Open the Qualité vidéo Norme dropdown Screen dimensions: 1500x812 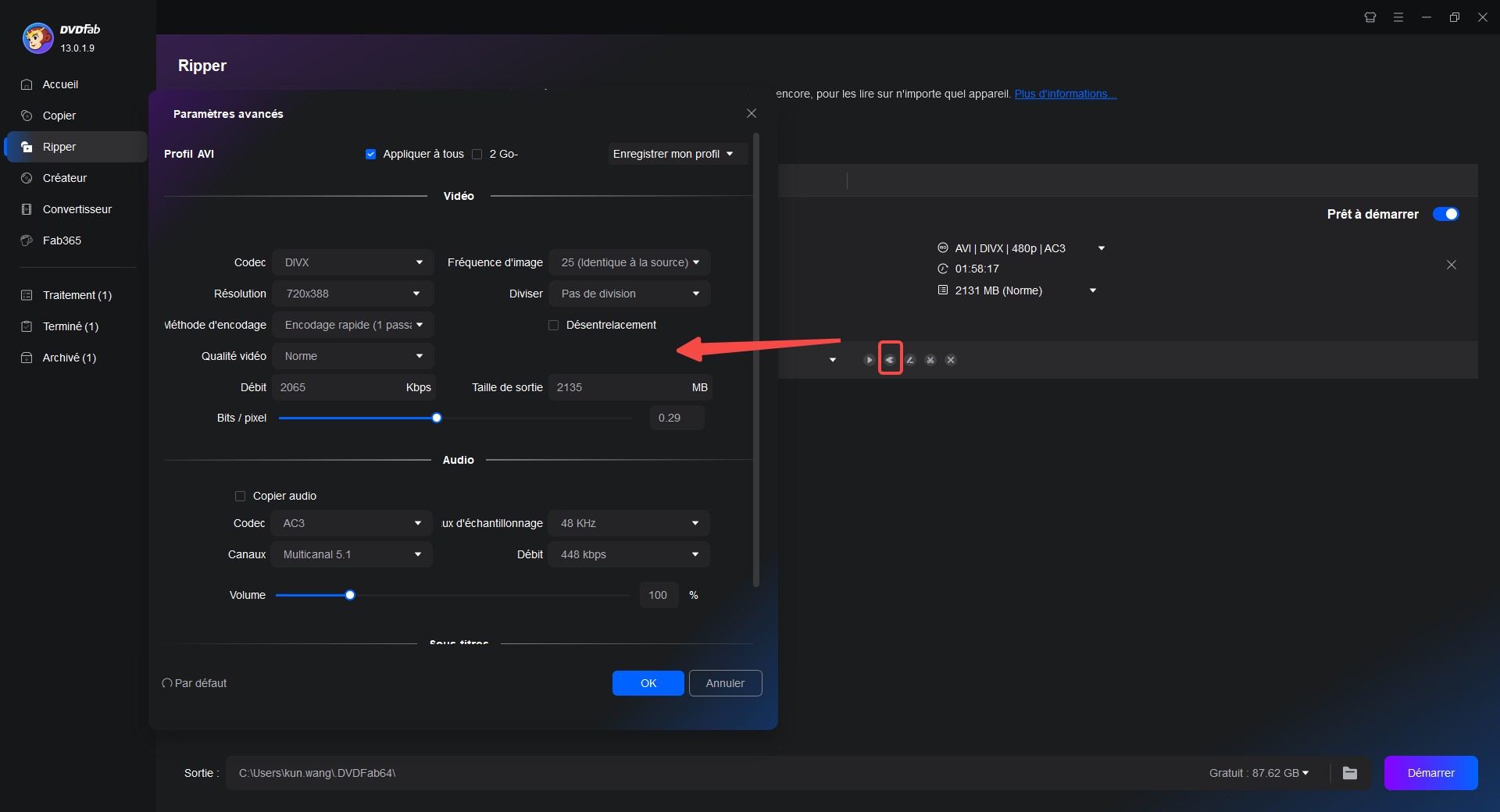pyautogui.click(x=353, y=356)
